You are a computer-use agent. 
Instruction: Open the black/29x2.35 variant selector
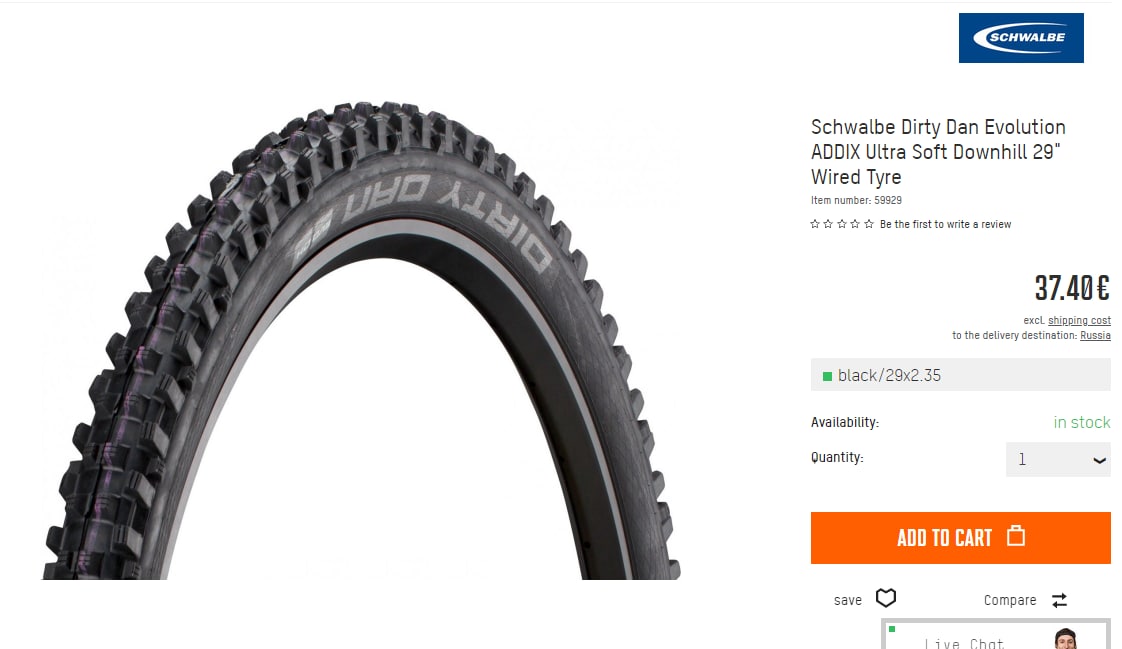(960, 375)
